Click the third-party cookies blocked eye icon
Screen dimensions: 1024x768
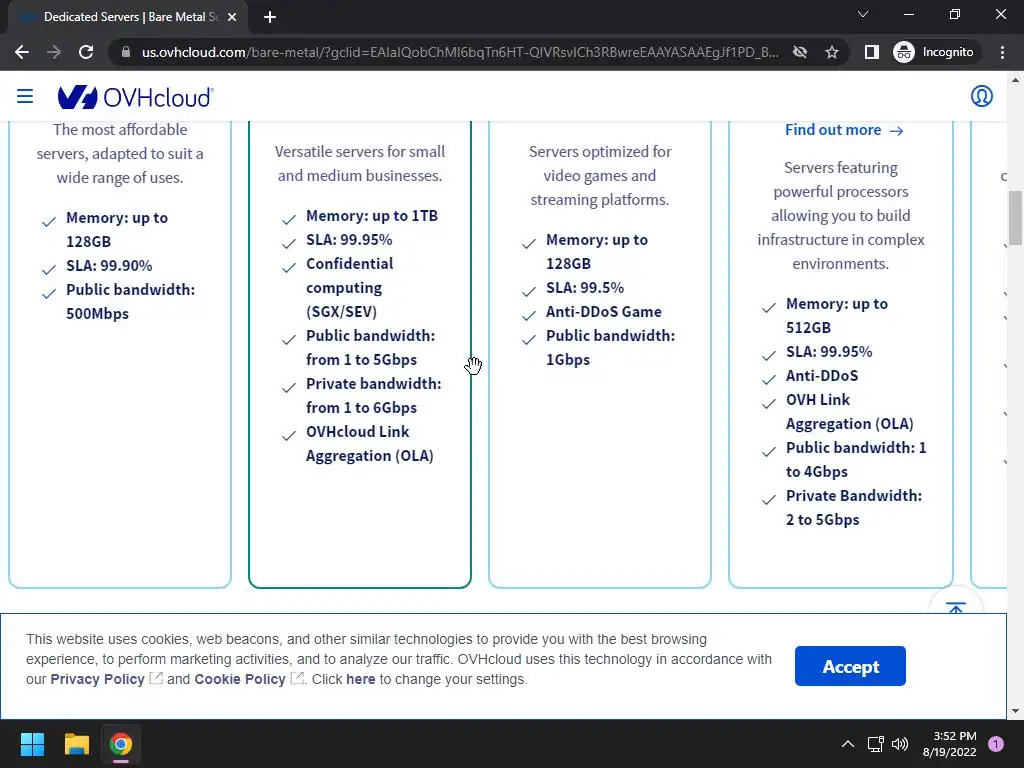pos(800,52)
